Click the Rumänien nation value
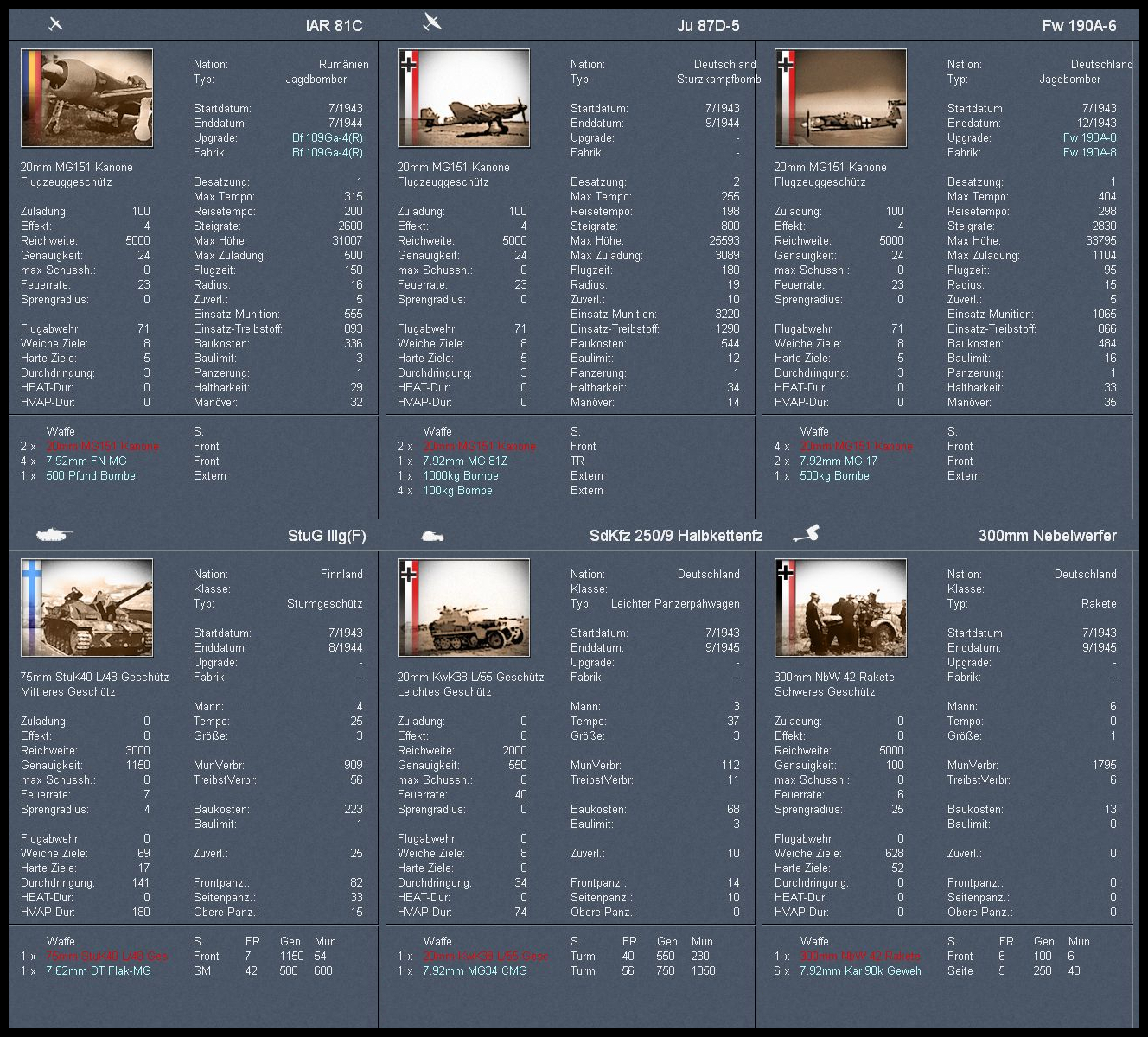This screenshot has width=1148, height=1037. pos(343,65)
